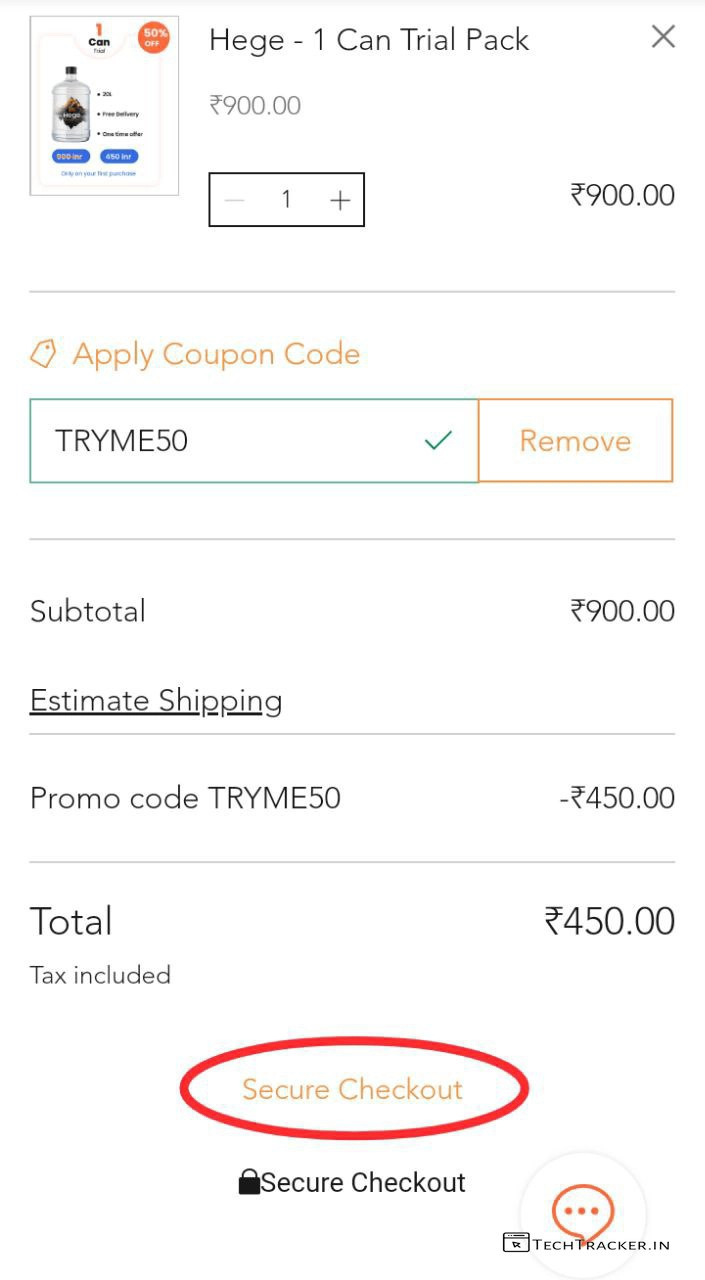Screen dimensions: 705x1280
Task: Select the Total ₹450.00 amount
Action: 609,921
